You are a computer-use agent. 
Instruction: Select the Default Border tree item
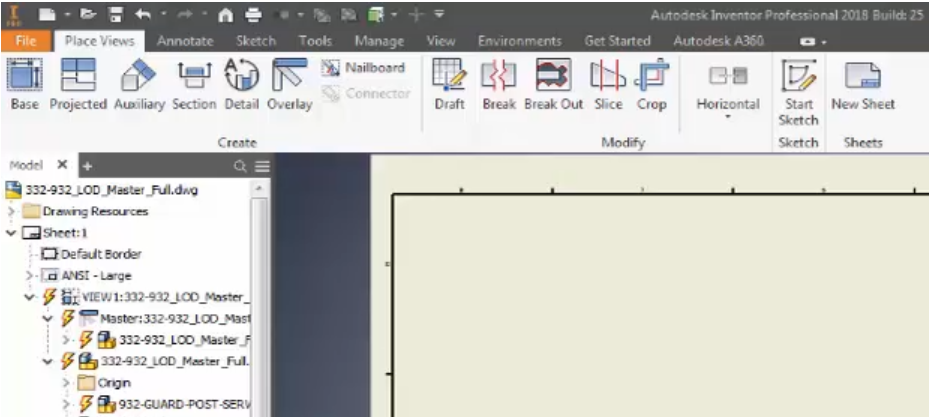(x=100, y=254)
